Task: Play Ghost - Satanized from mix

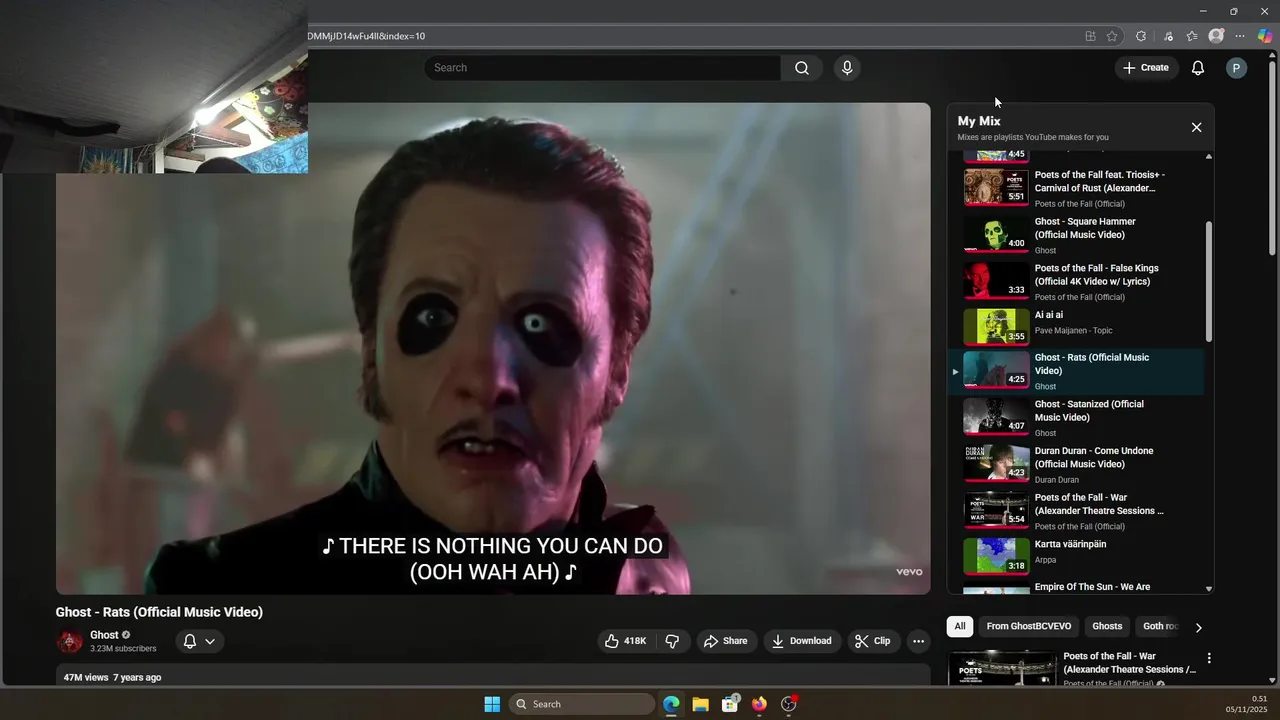Action: [1076, 418]
